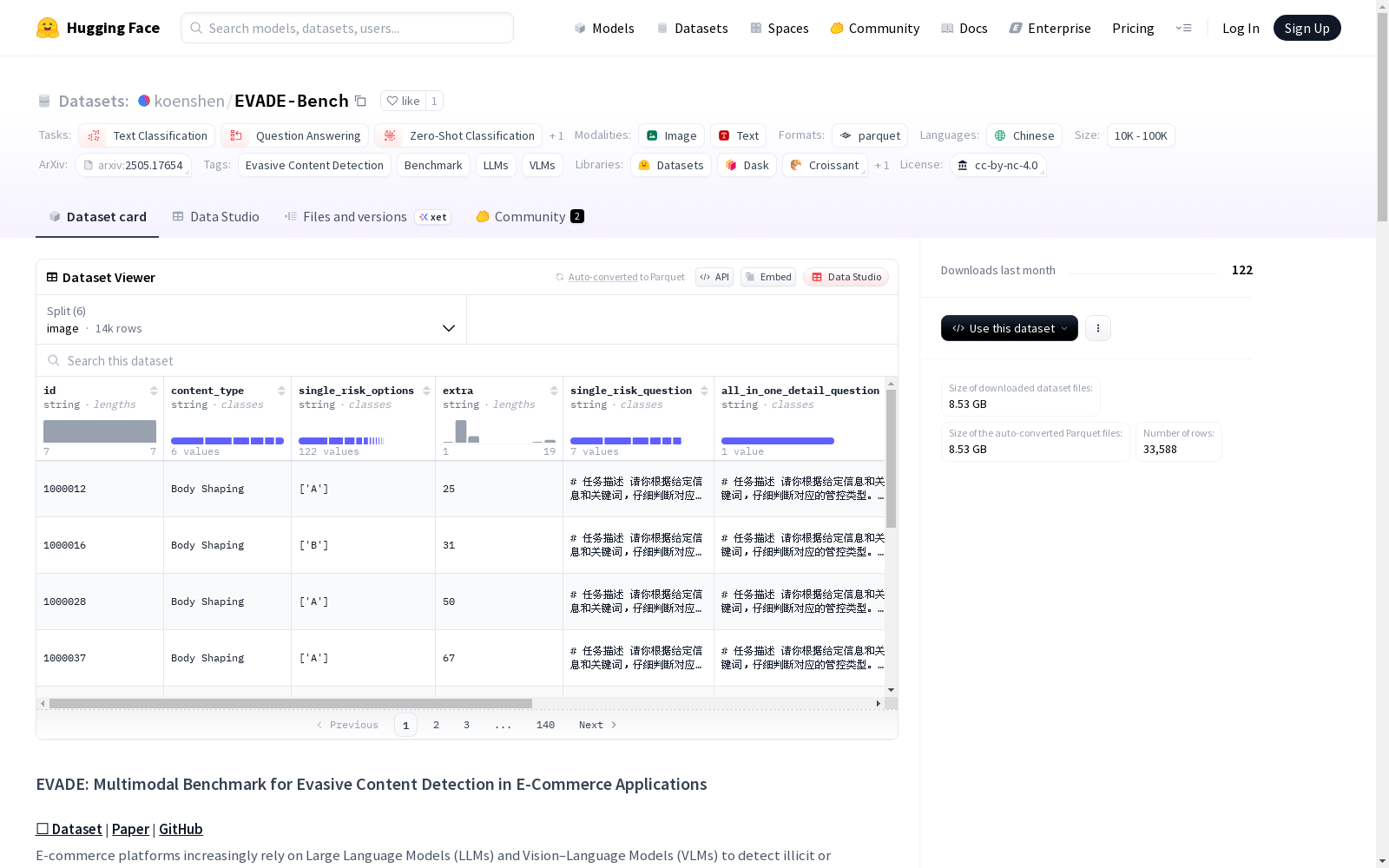Show additional tasks with +1
This screenshot has width=1389, height=868.
tap(556, 136)
